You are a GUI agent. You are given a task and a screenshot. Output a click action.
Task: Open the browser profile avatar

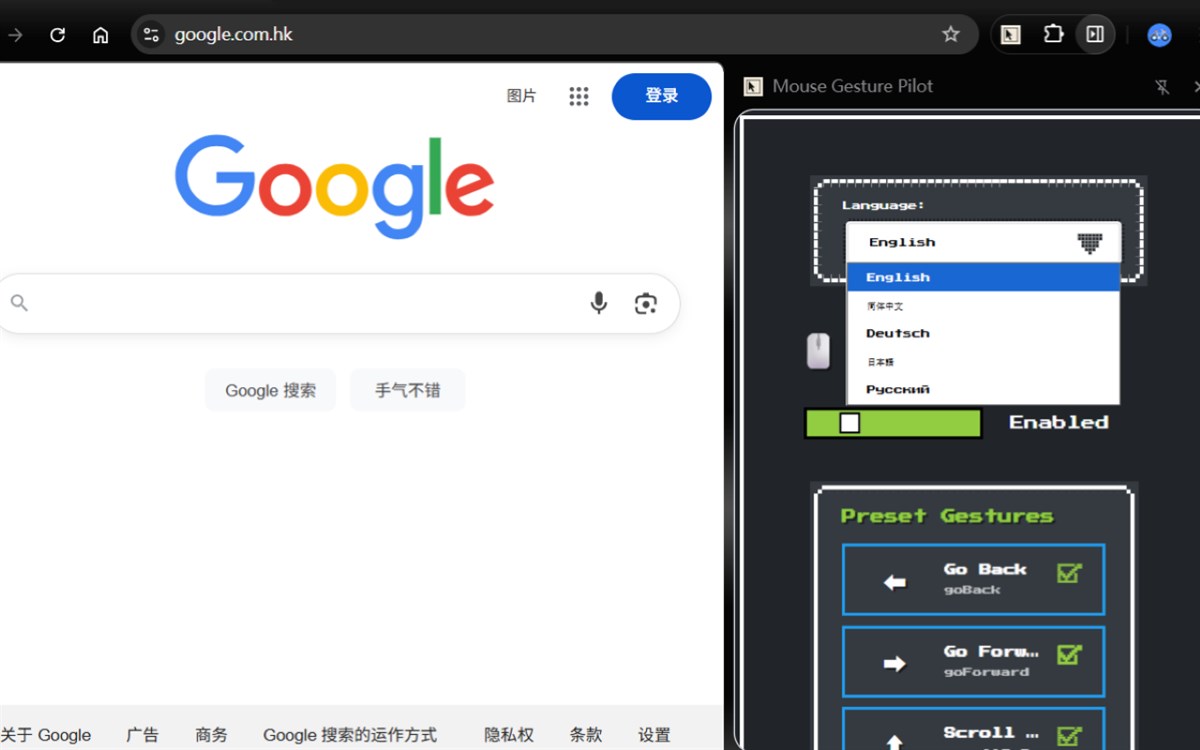click(1159, 35)
